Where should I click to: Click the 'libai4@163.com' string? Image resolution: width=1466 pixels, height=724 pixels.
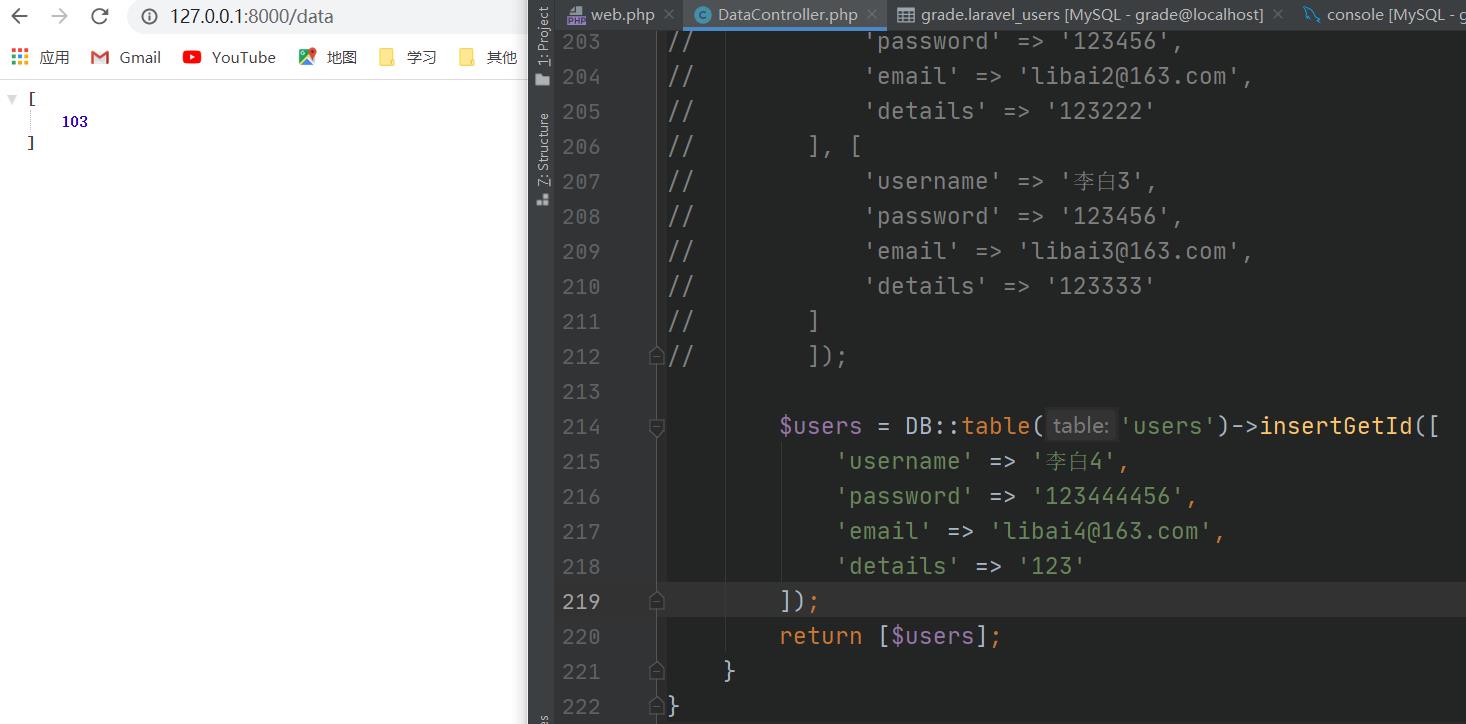coord(1100,531)
